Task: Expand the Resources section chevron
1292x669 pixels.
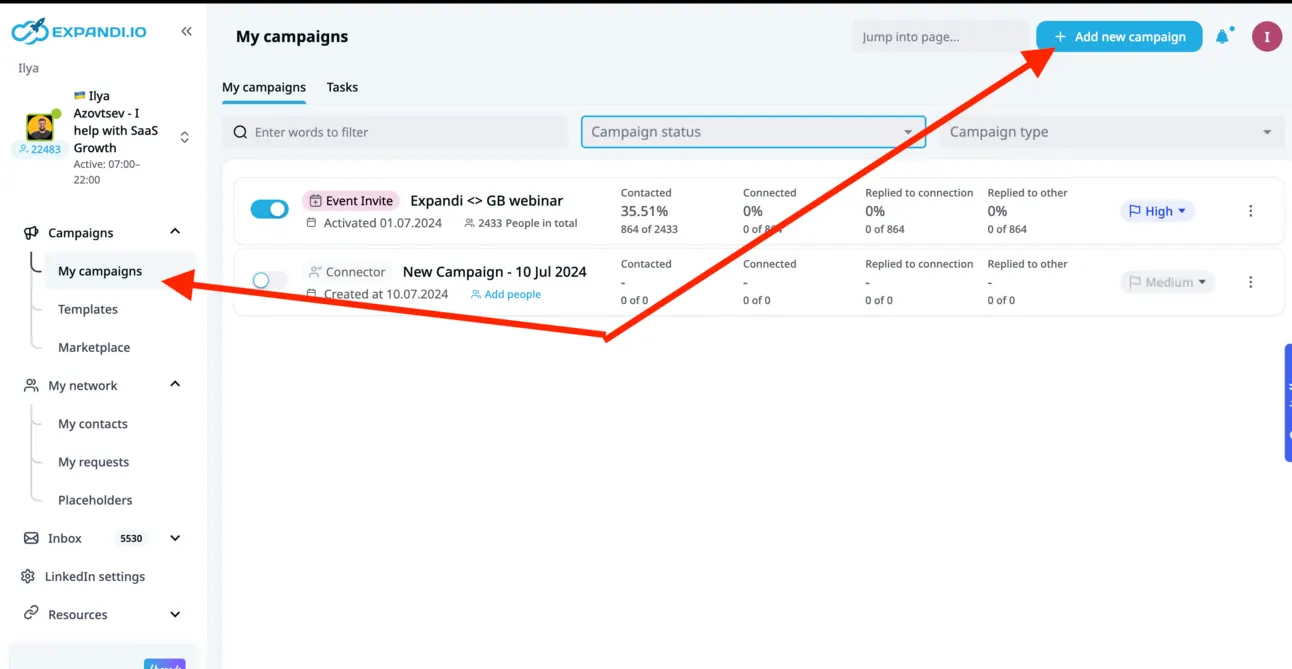Action: (x=175, y=614)
